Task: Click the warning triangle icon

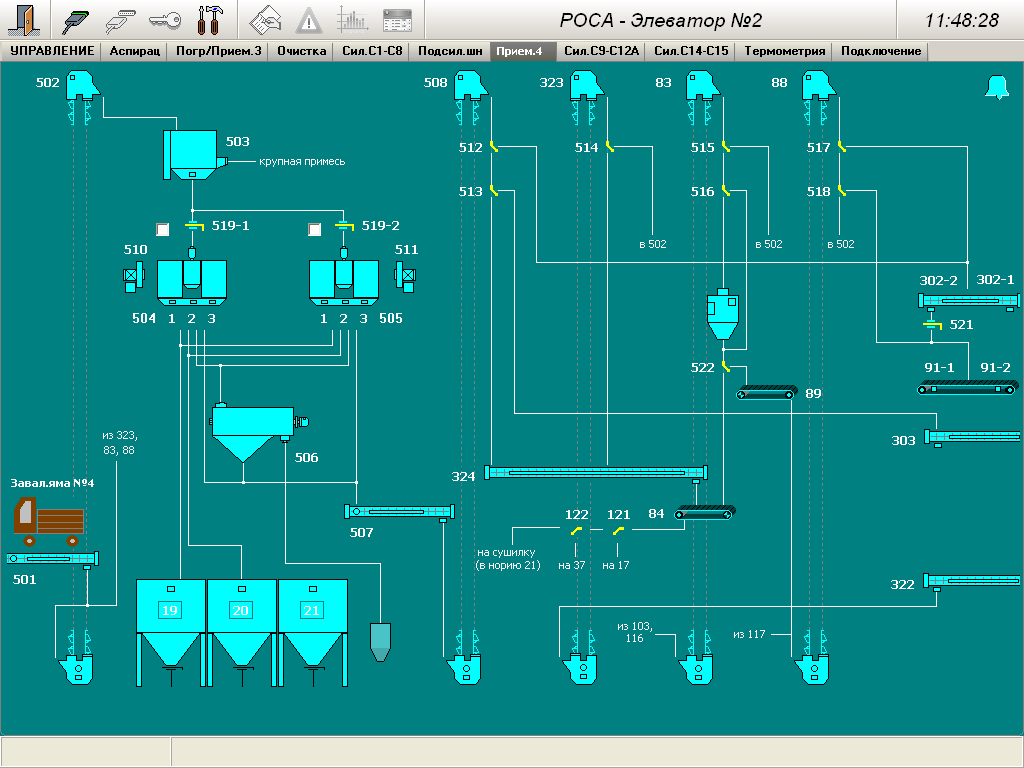Action: (310, 19)
